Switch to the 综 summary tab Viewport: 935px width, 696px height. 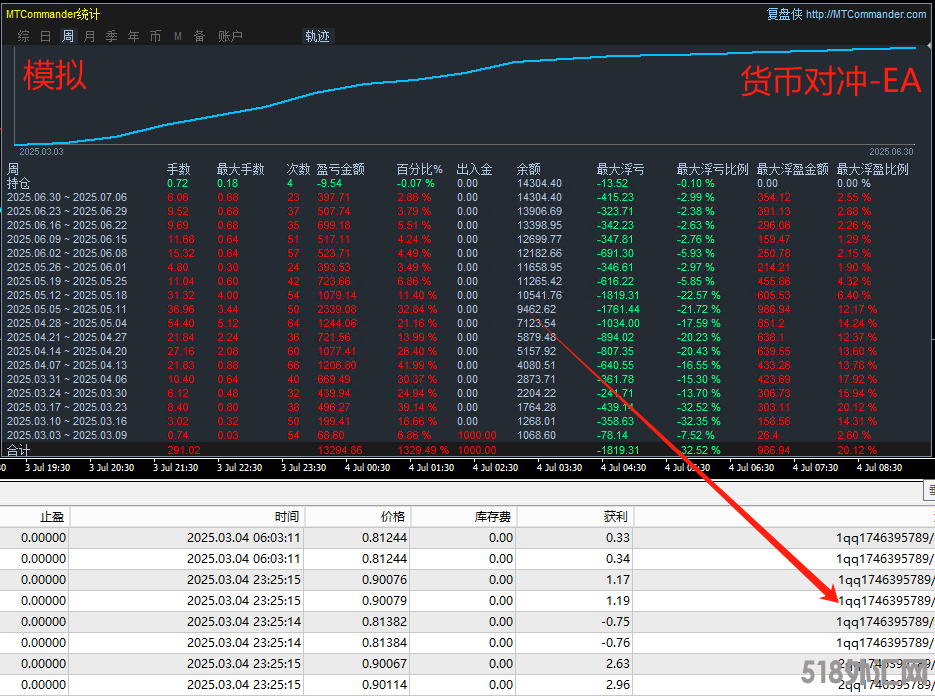tap(23, 36)
